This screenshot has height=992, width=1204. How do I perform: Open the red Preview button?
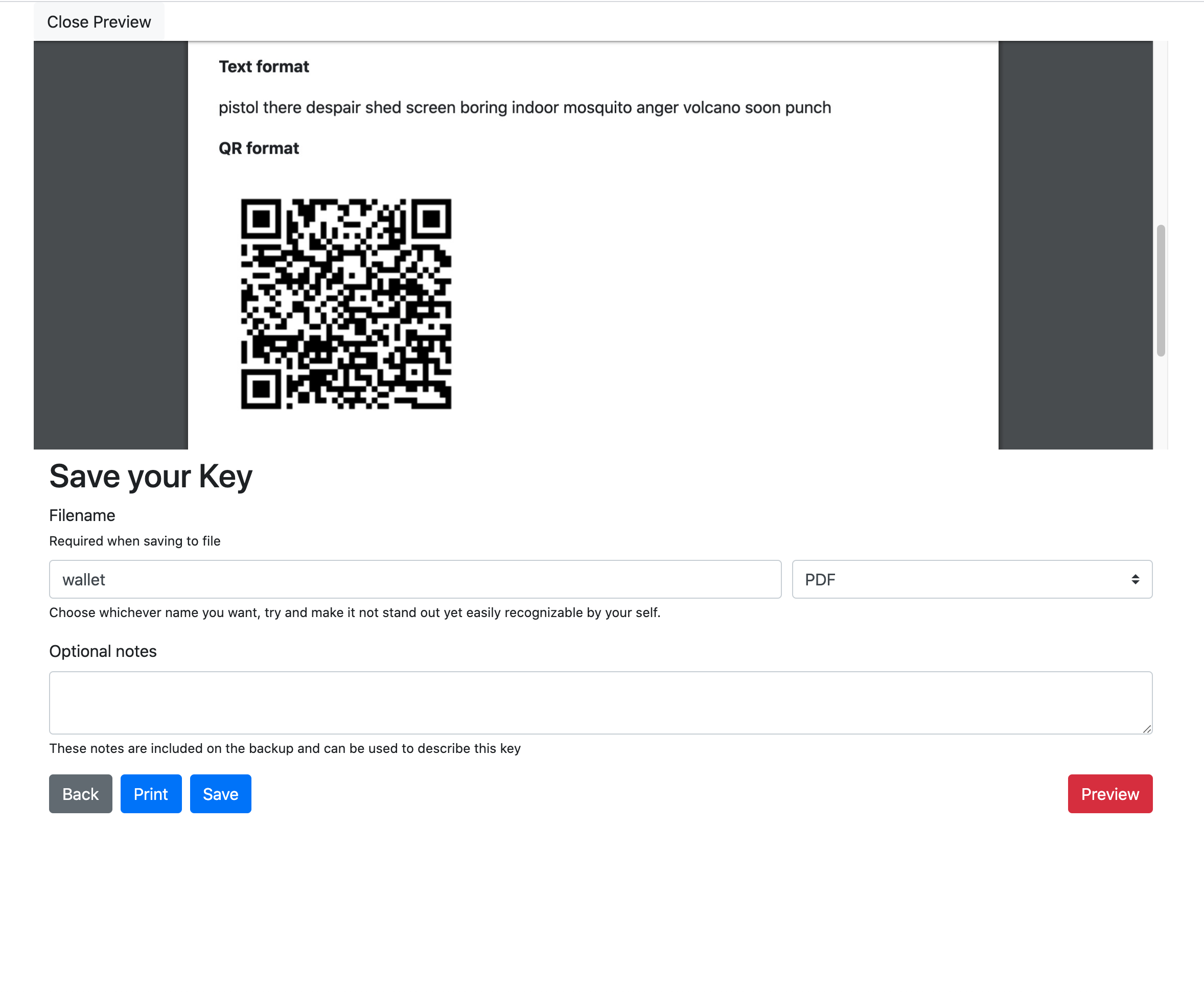[1109, 794]
